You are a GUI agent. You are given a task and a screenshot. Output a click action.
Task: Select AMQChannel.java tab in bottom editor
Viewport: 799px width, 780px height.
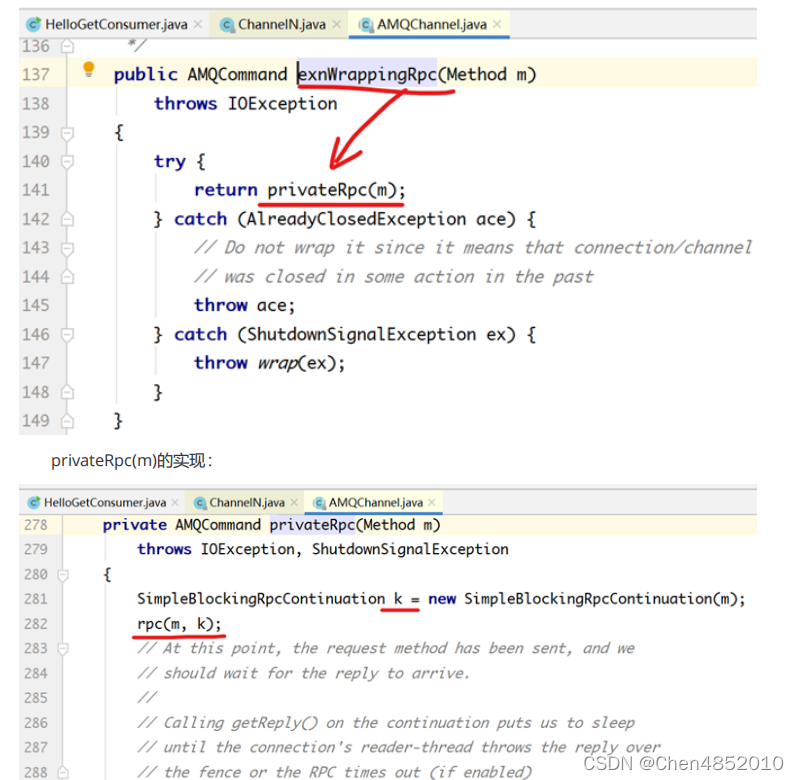(x=375, y=502)
